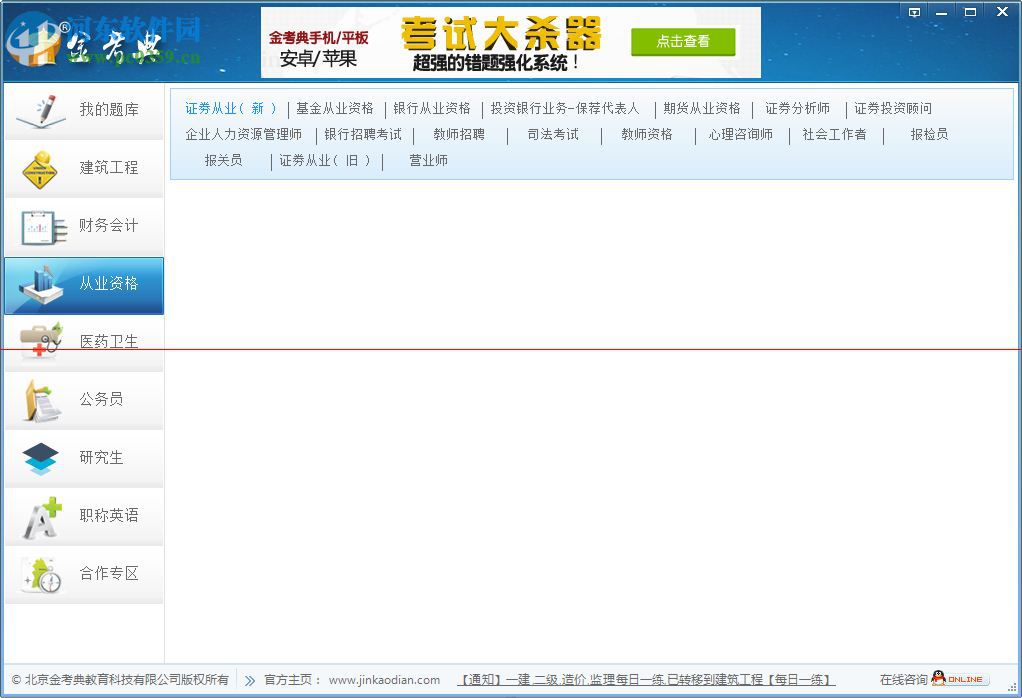This screenshot has width=1022, height=698.
Task: Open the 财务会计 section
Action: (x=83, y=227)
